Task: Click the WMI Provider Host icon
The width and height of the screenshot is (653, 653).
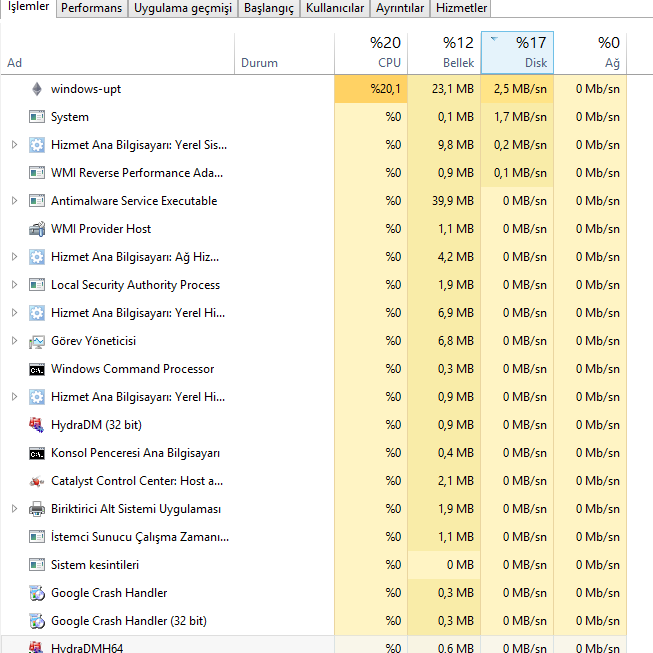Action: tap(37, 229)
